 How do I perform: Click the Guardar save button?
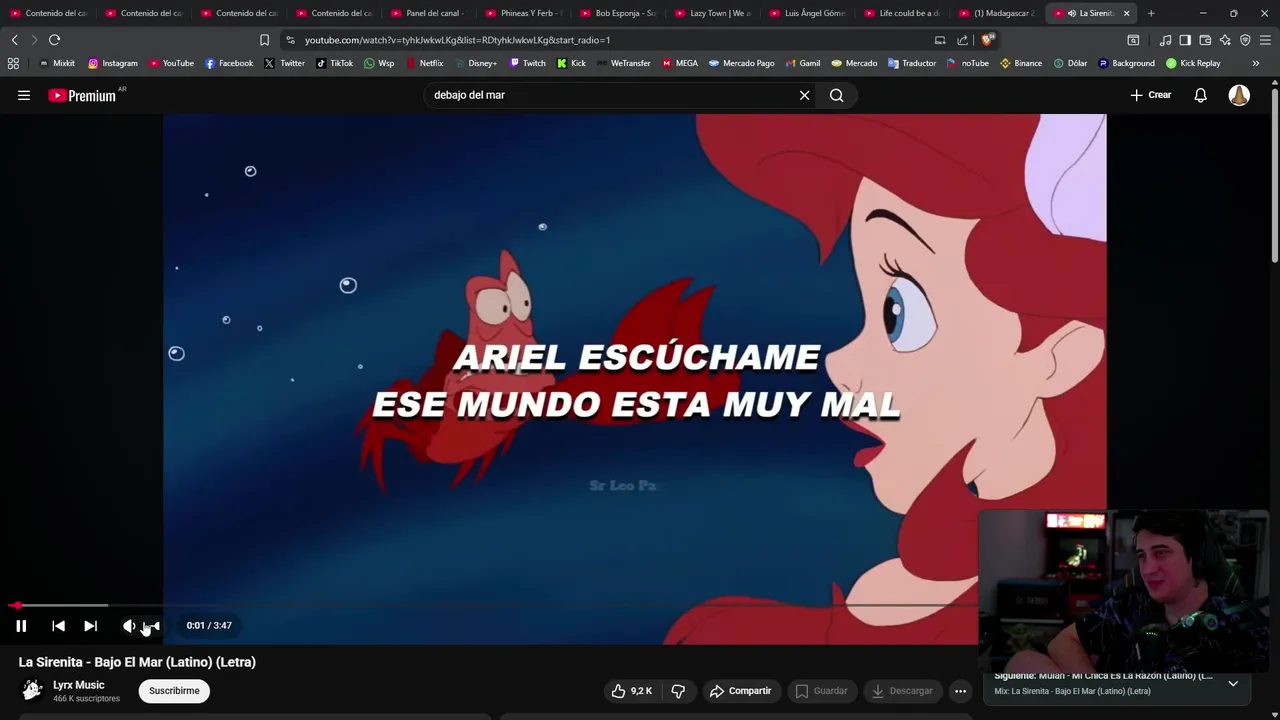821,691
